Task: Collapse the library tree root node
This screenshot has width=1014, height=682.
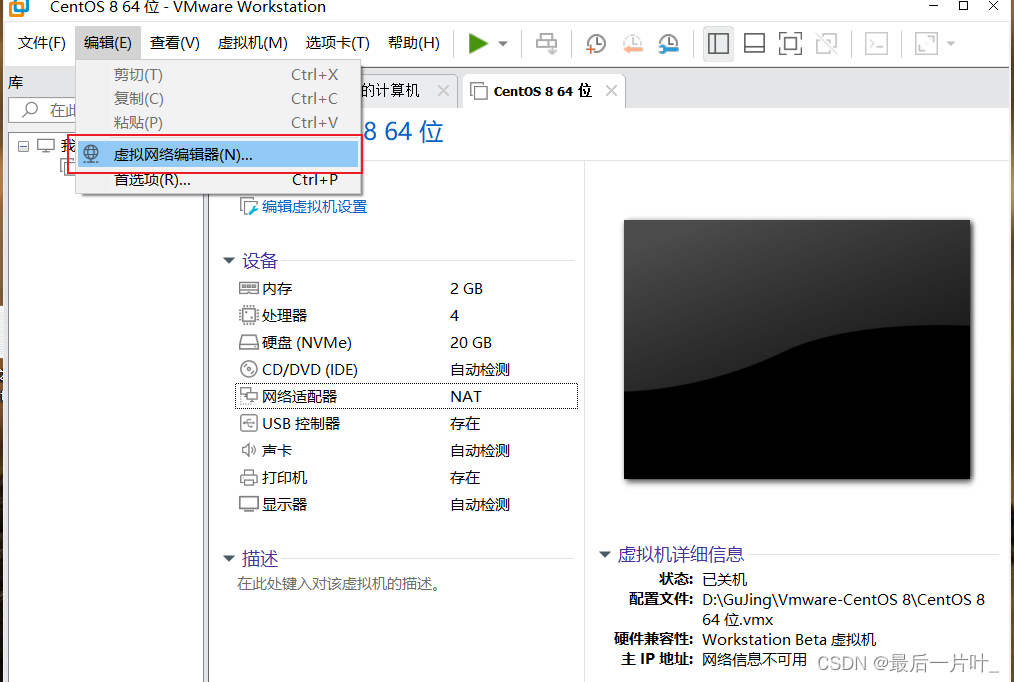Action: pyautogui.click(x=23, y=146)
